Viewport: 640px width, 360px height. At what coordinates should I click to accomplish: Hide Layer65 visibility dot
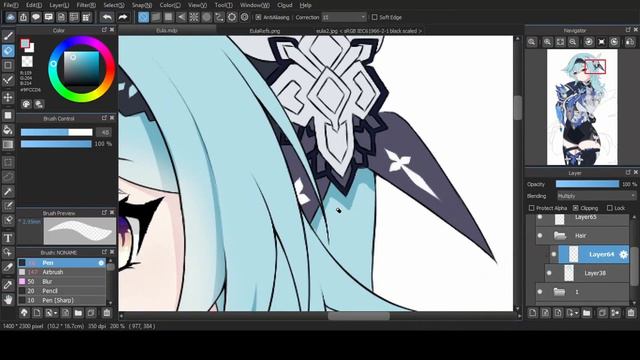[x=540, y=217]
